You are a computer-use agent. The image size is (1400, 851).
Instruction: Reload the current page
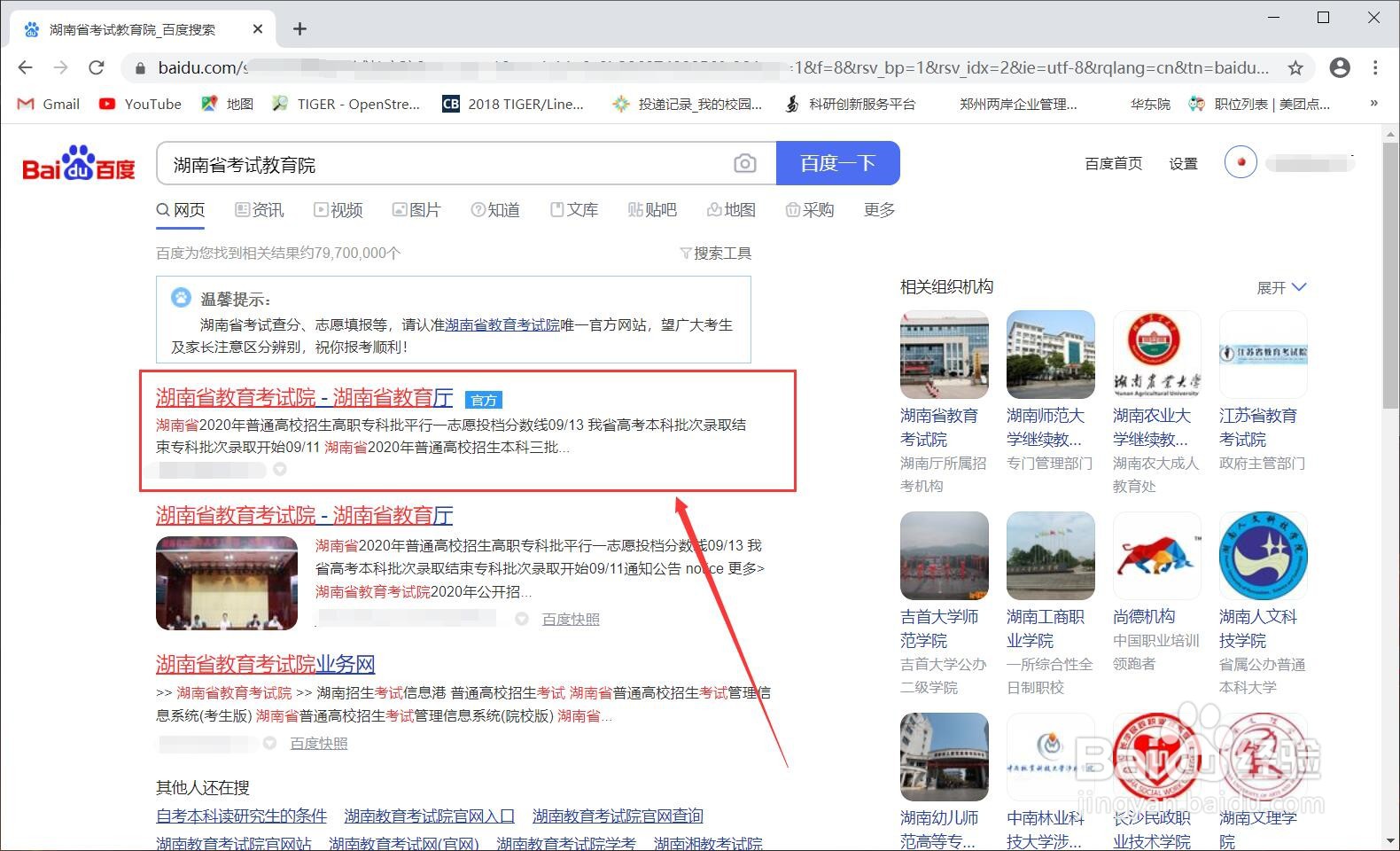[97, 67]
